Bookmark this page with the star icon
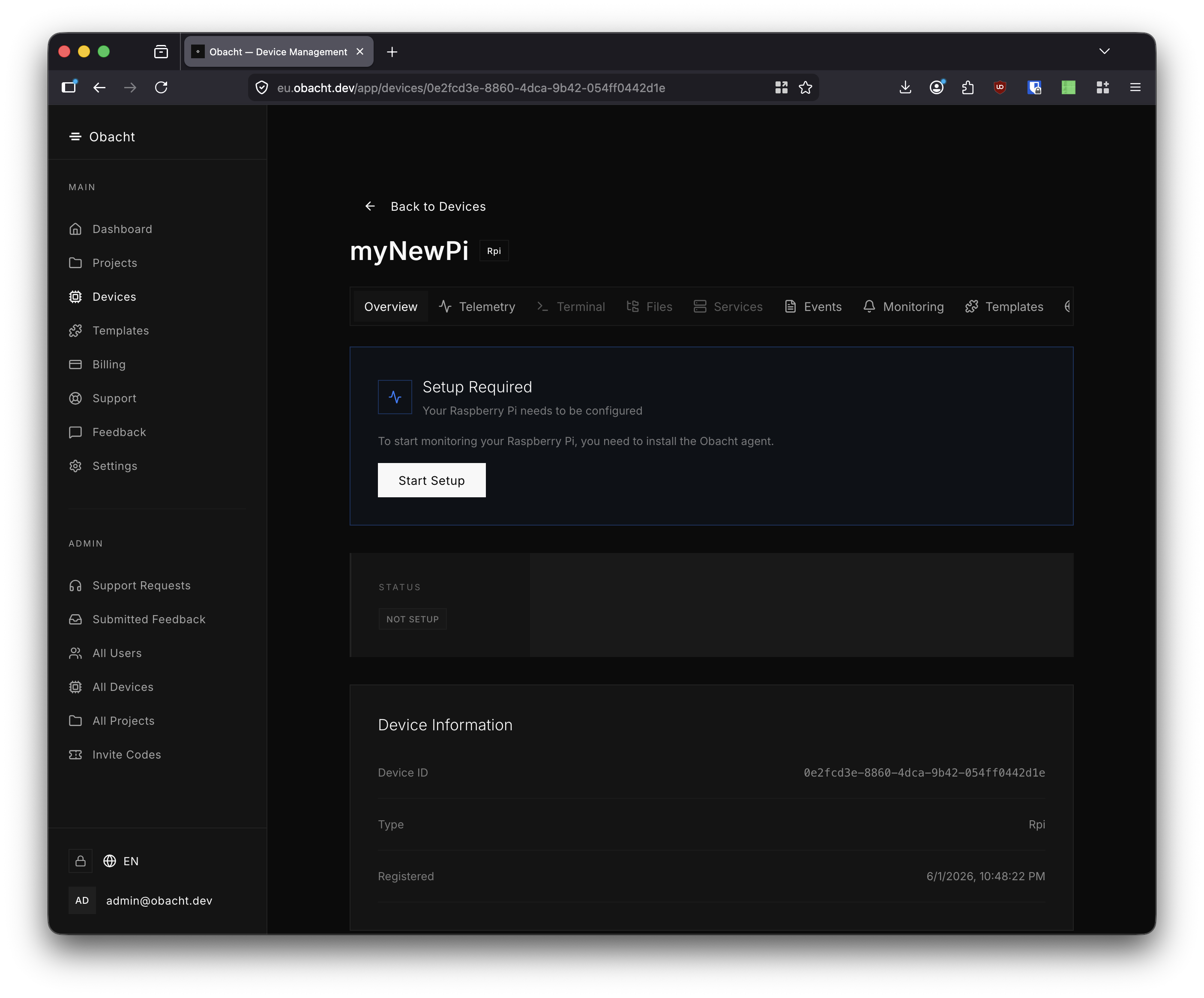Screen dimensions: 1204x998 click(x=806, y=88)
